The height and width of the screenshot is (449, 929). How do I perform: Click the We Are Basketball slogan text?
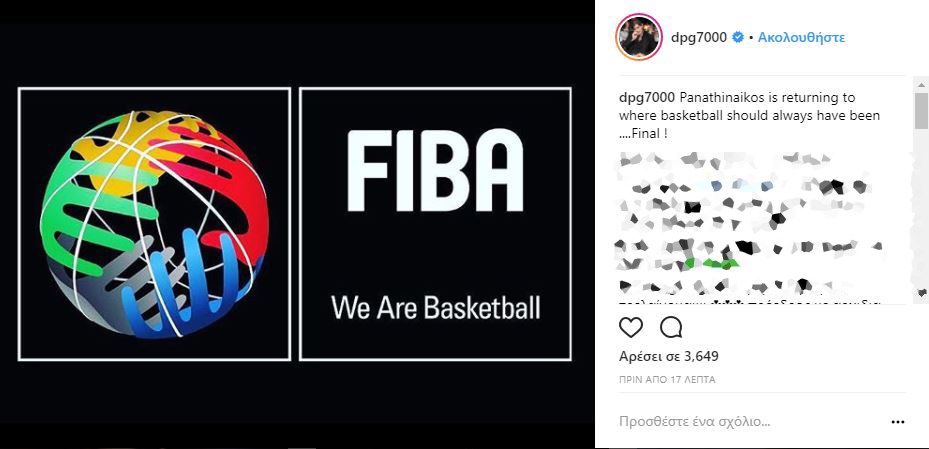click(435, 308)
